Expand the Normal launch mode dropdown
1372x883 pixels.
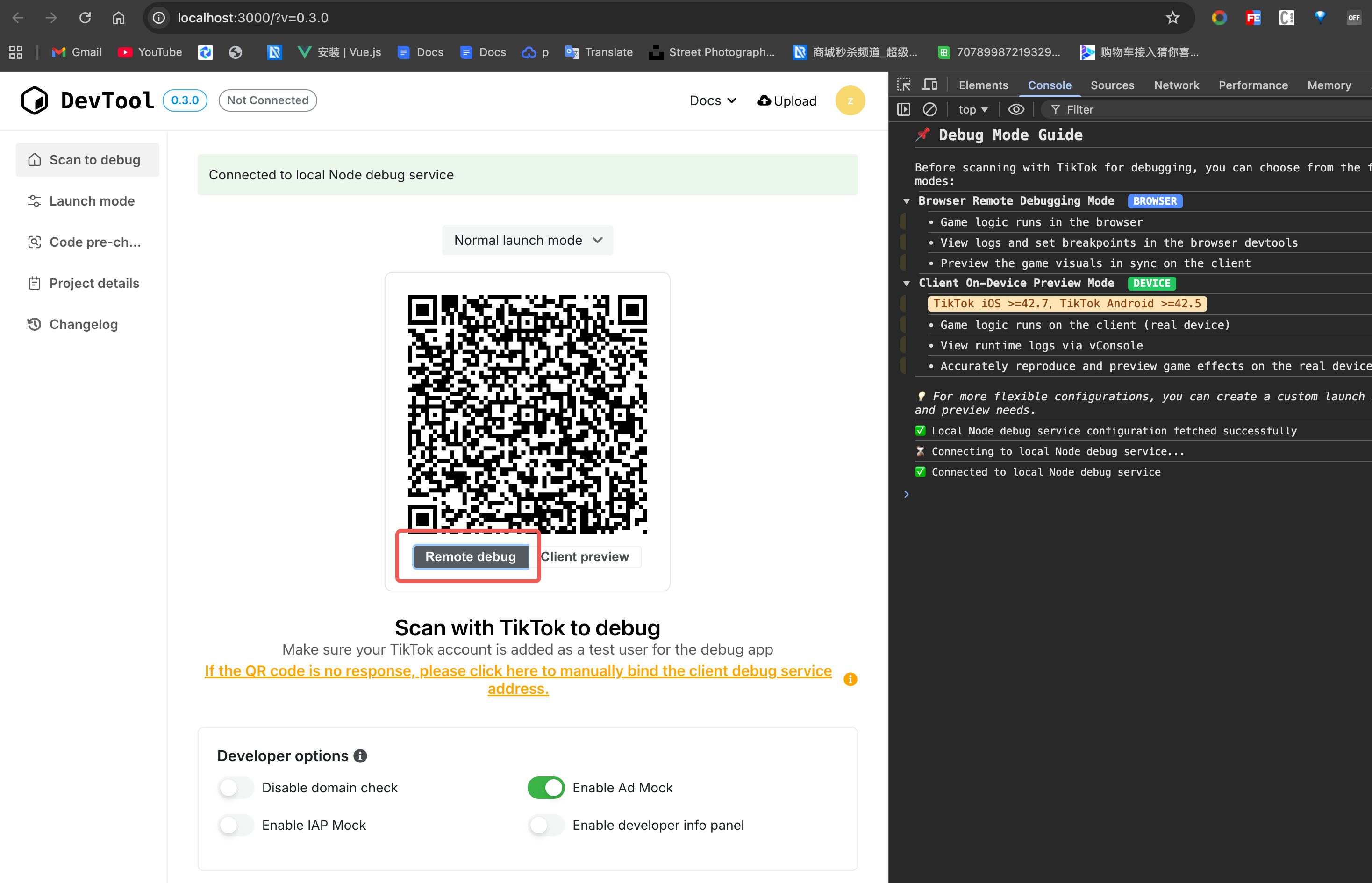(x=528, y=240)
